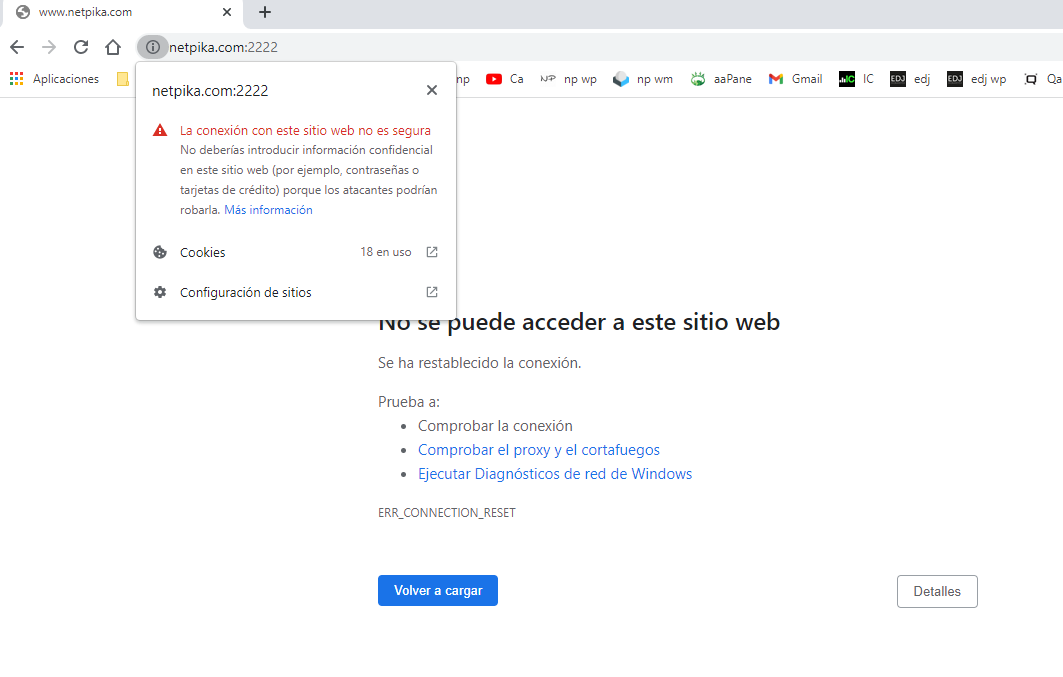Image resolution: width=1063 pixels, height=677 pixels.
Task: Open the Aplicaciones apps grid
Action: click(x=54, y=79)
